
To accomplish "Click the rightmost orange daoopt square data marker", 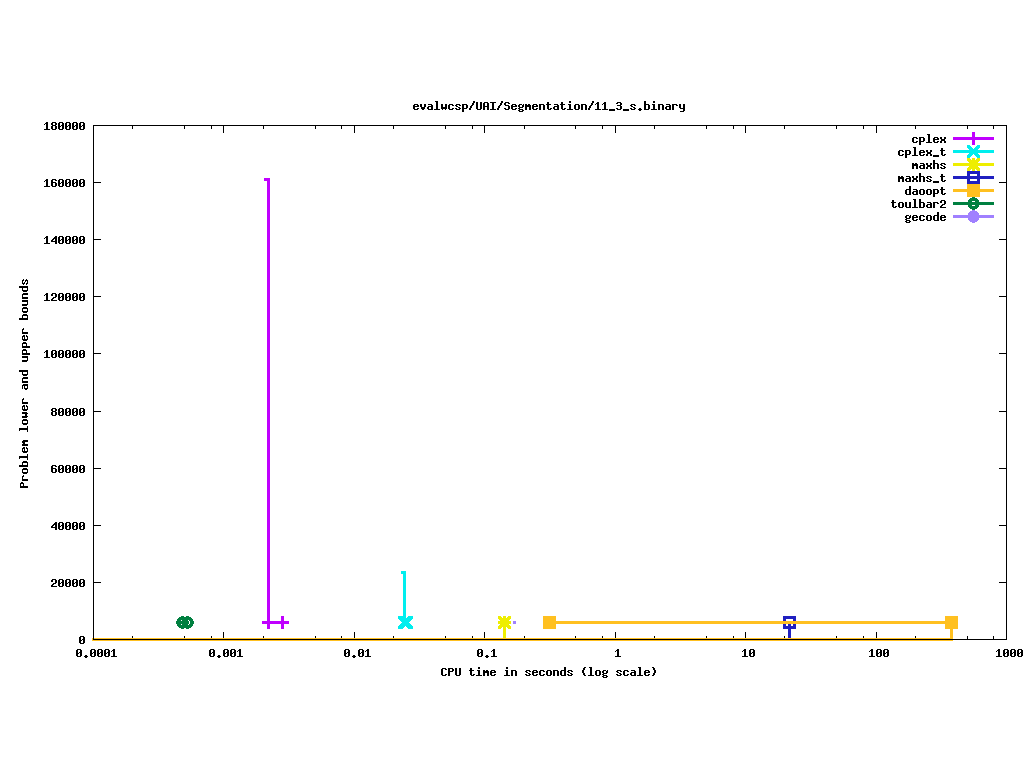I will coord(951,622).
